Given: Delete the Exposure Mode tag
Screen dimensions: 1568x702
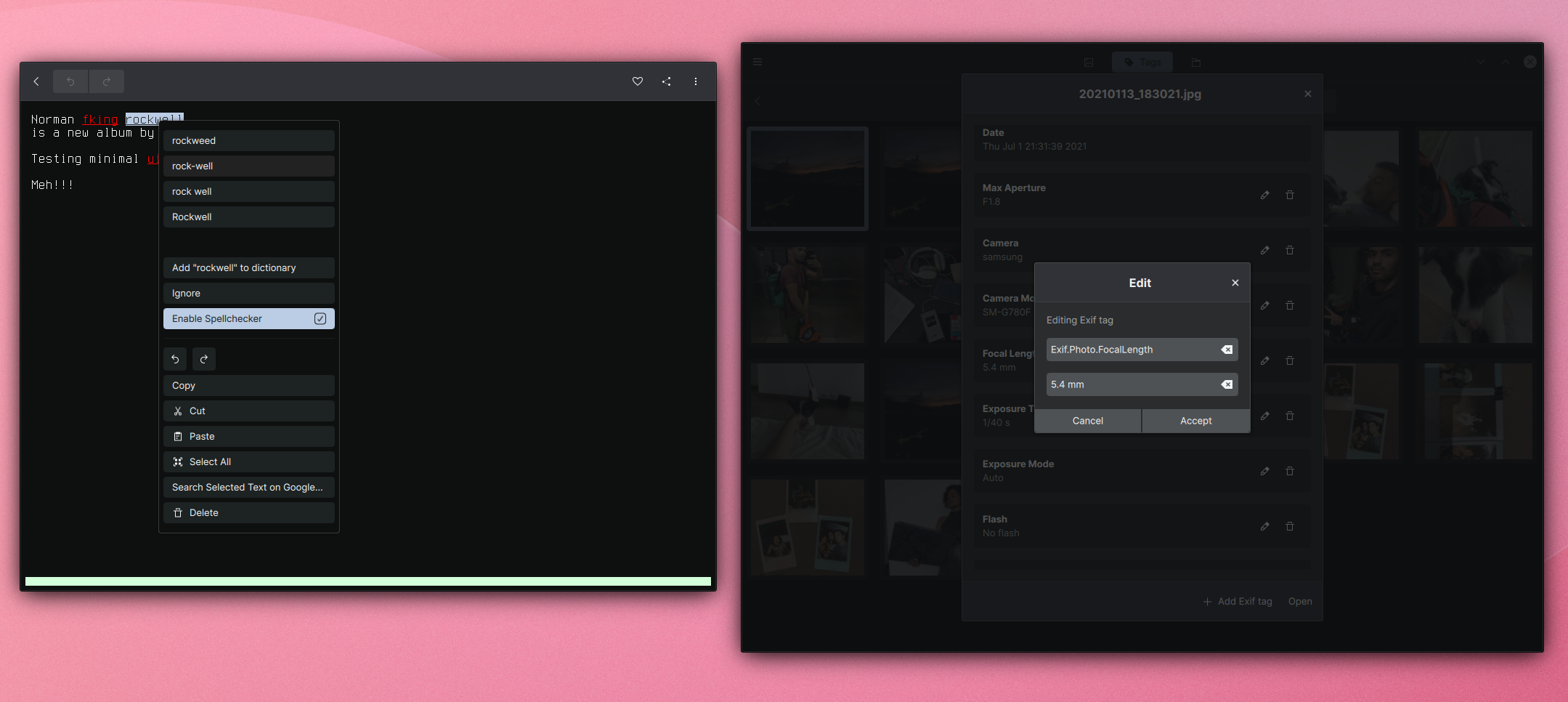Looking at the screenshot, I should point(1290,471).
